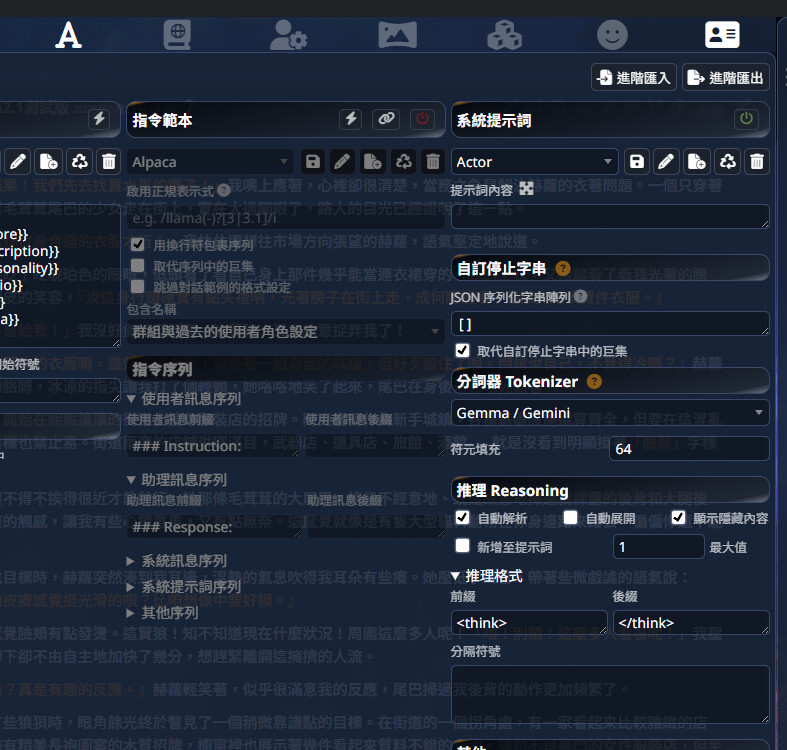Click the link icon in 指令範本 header
The height and width of the screenshot is (750, 787).
(x=386, y=119)
